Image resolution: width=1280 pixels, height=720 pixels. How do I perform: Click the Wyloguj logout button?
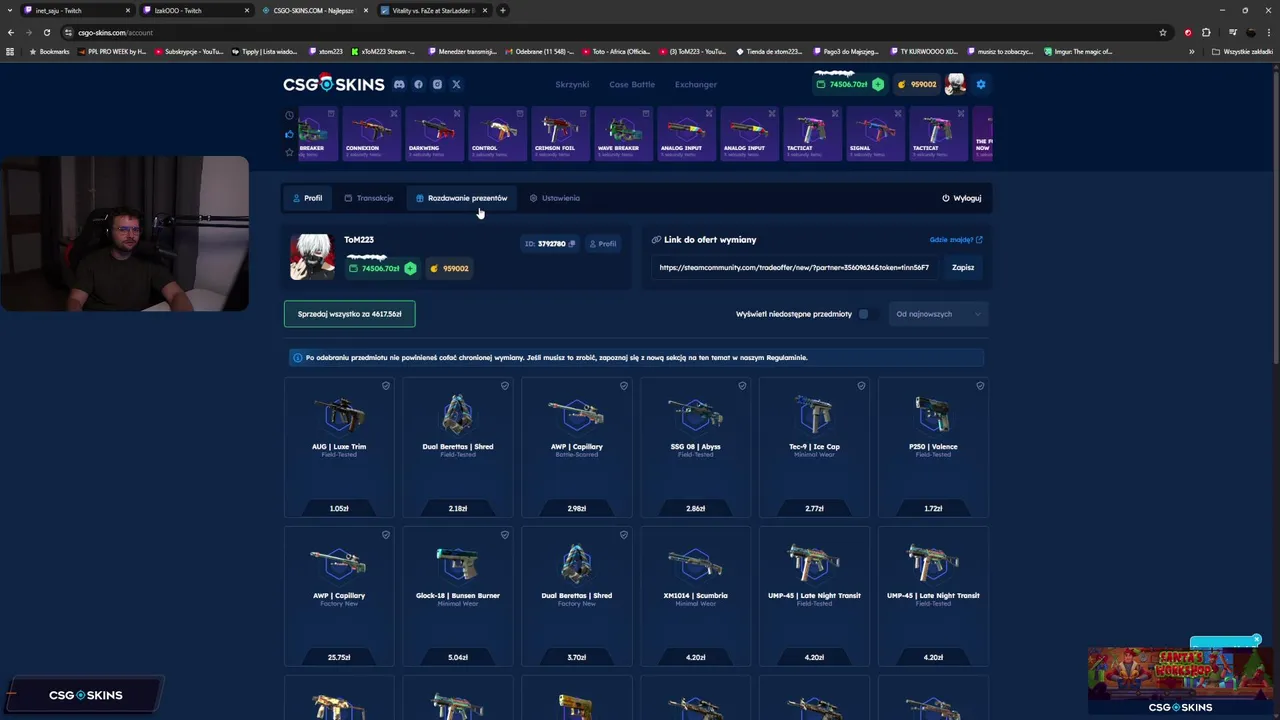[962, 198]
